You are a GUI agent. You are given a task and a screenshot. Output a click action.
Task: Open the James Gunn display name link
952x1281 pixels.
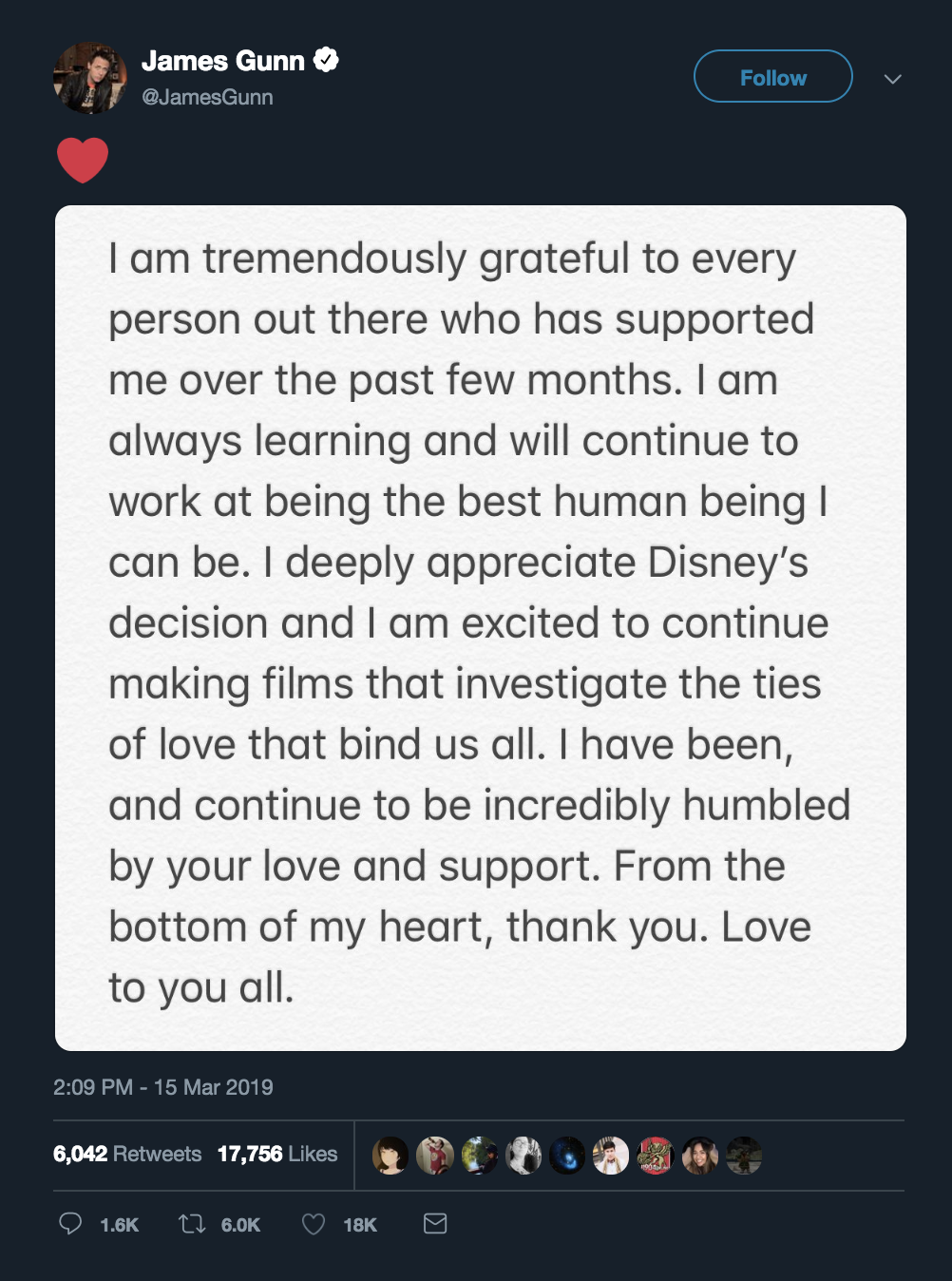(x=223, y=61)
